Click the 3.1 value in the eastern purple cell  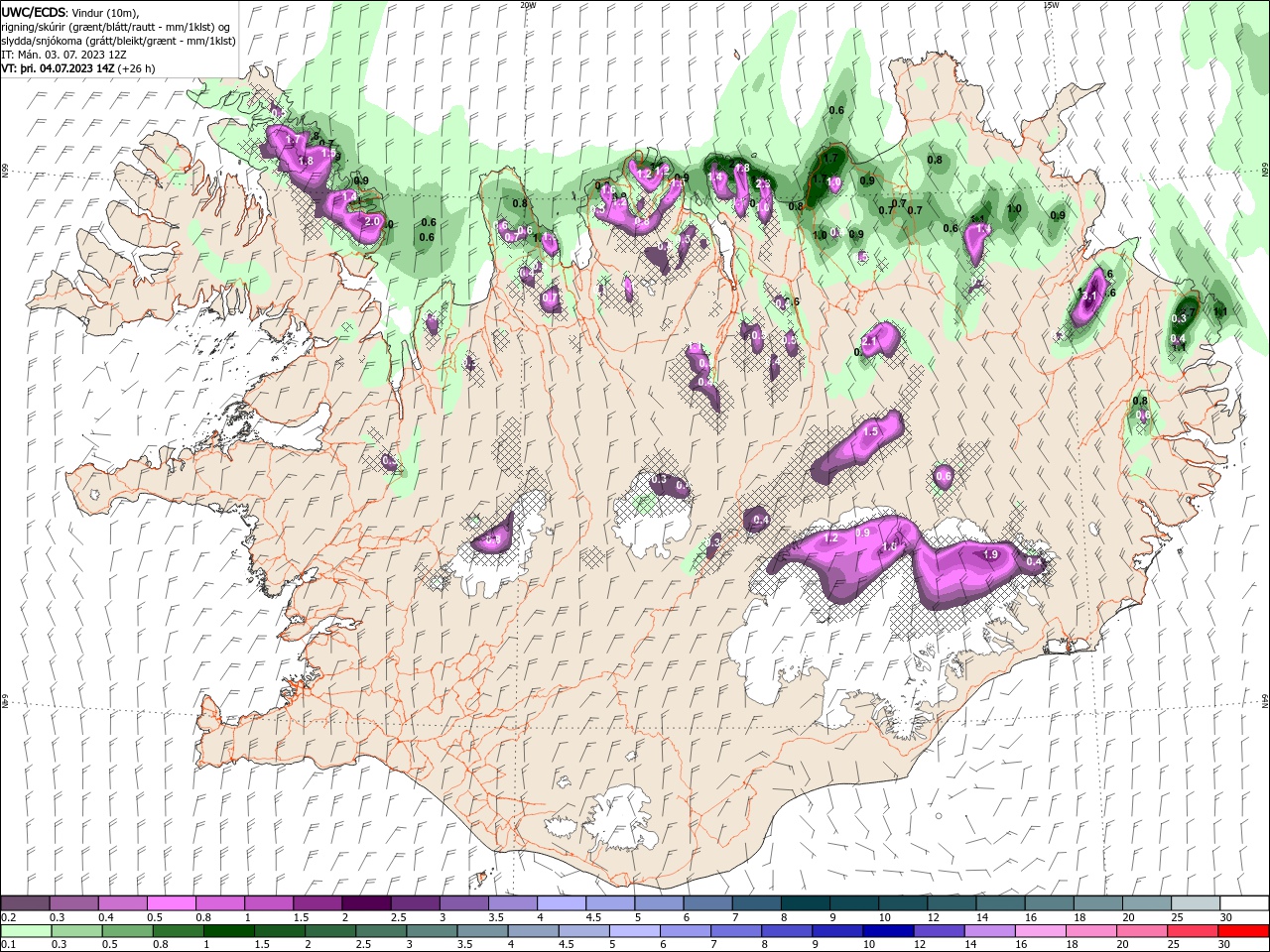(x=1087, y=296)
